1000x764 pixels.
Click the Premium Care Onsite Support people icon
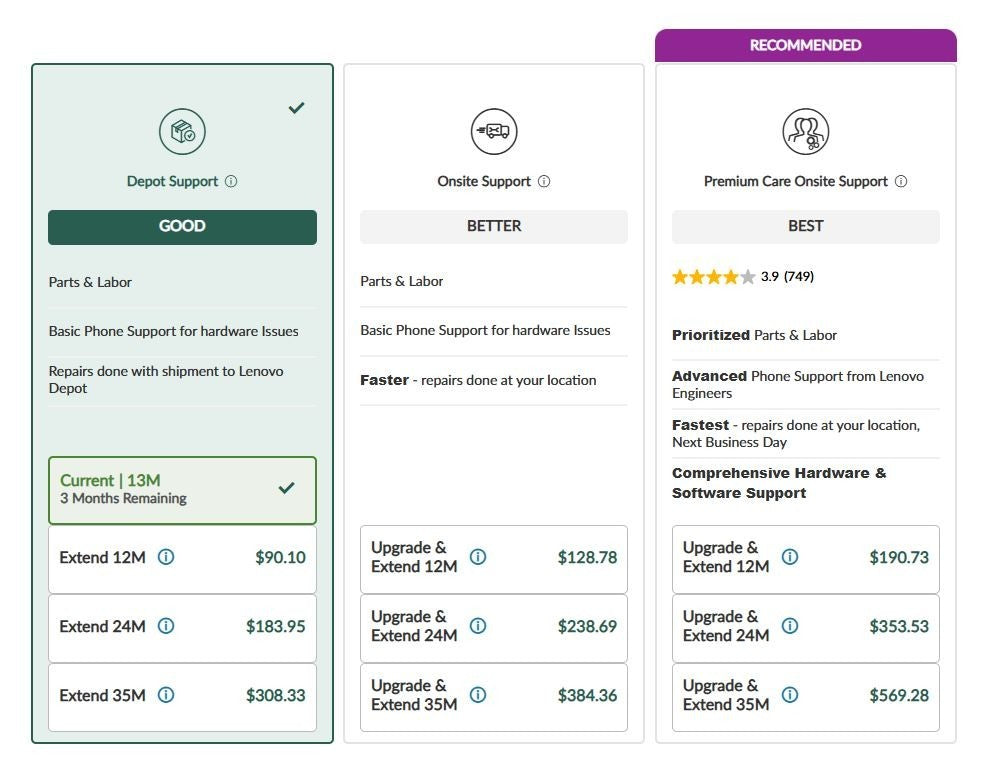point(805,131)
